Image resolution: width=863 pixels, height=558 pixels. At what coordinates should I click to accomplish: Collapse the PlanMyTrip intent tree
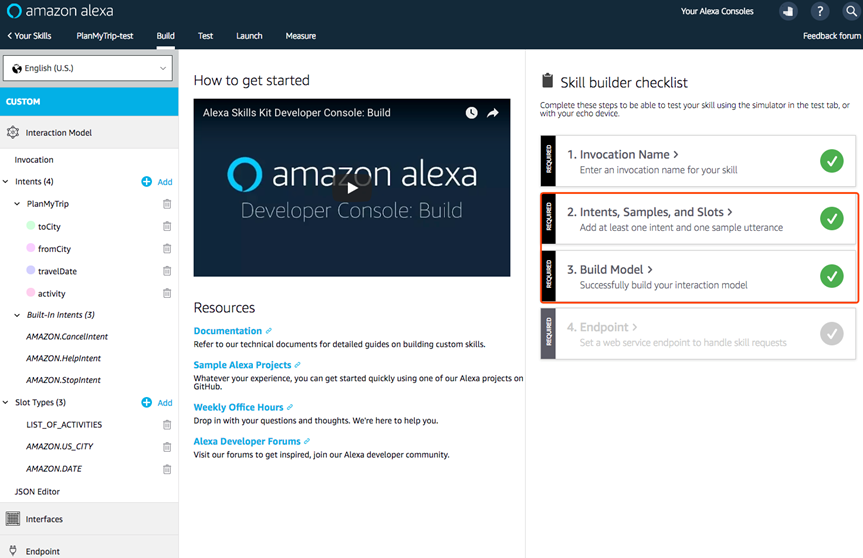tap(17, 204)
